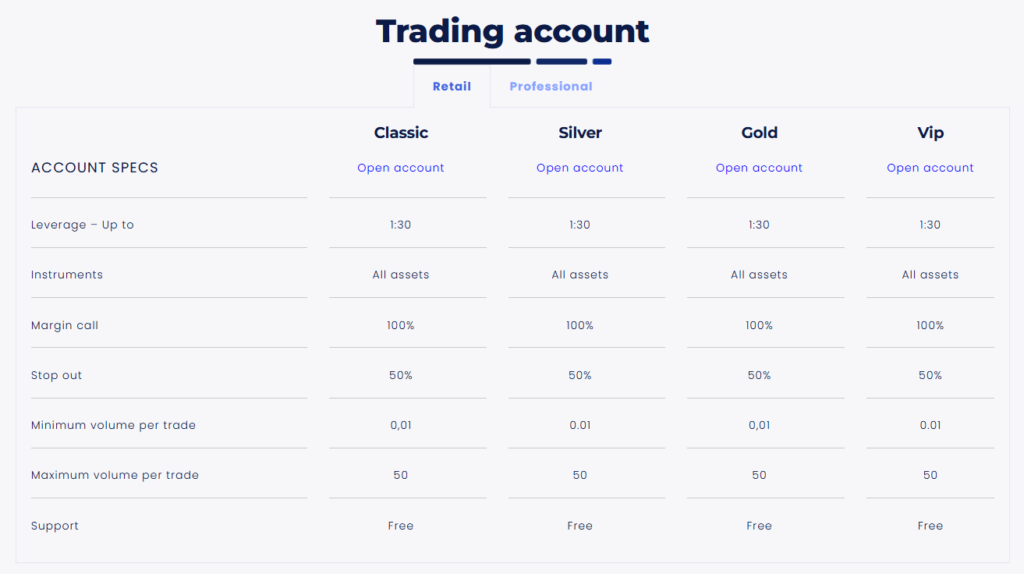Open account under the Vip column
The height and width of the screenshot is (574, 1024).
click(930, 168)
